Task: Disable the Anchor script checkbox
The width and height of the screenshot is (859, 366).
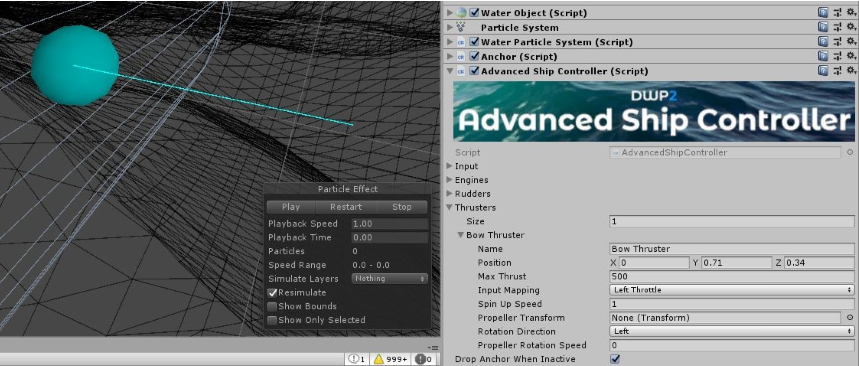Action: coord(474,56)
